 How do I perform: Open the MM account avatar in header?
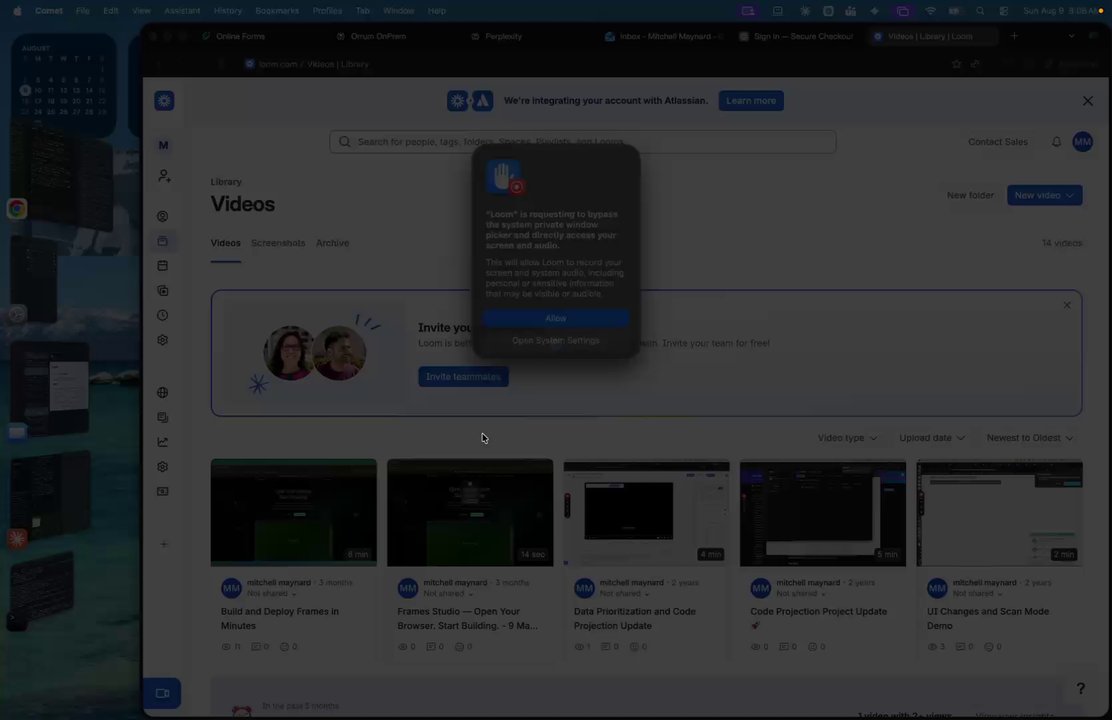[1082, 142]
